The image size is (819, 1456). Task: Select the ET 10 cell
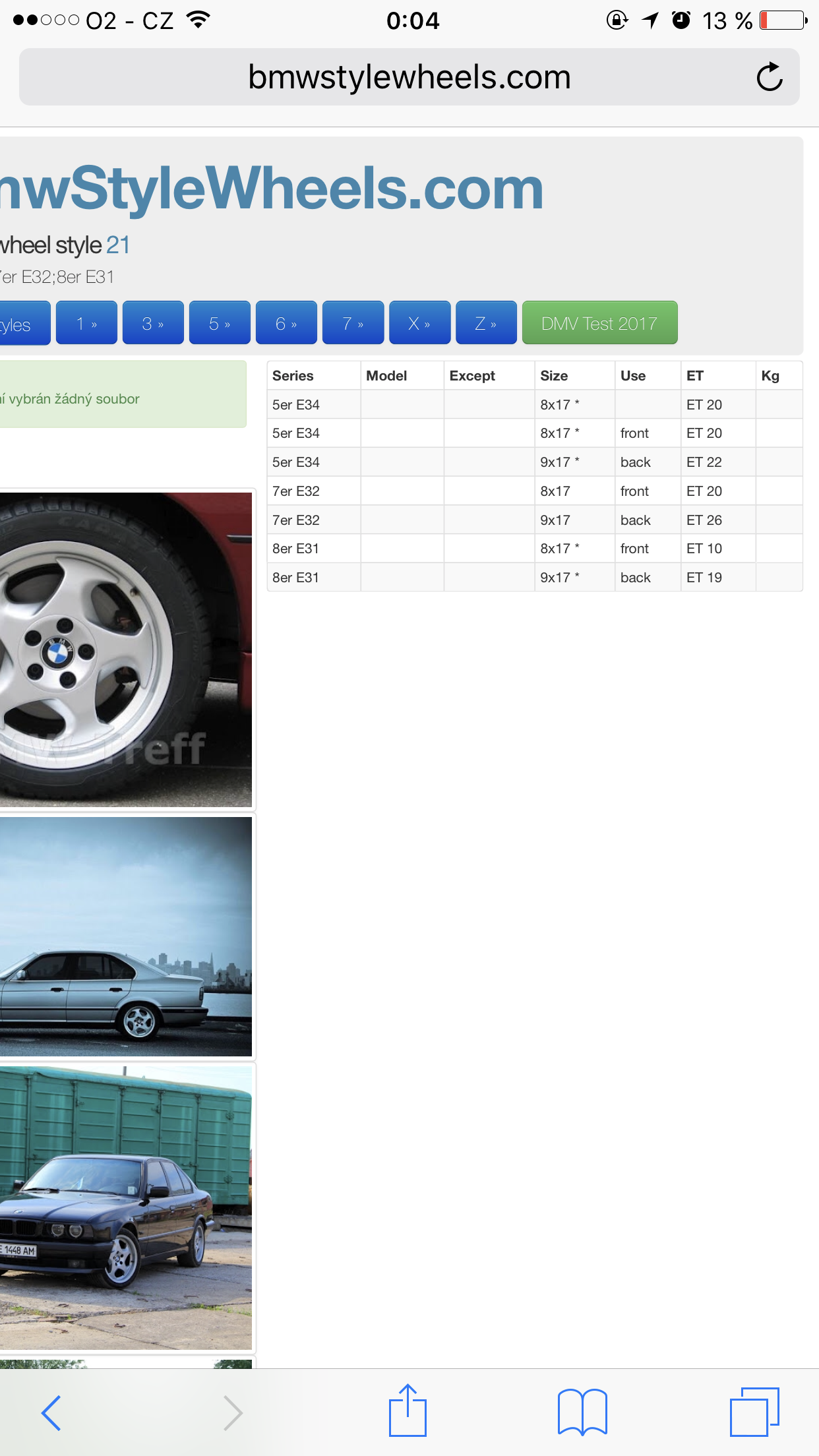718,549
